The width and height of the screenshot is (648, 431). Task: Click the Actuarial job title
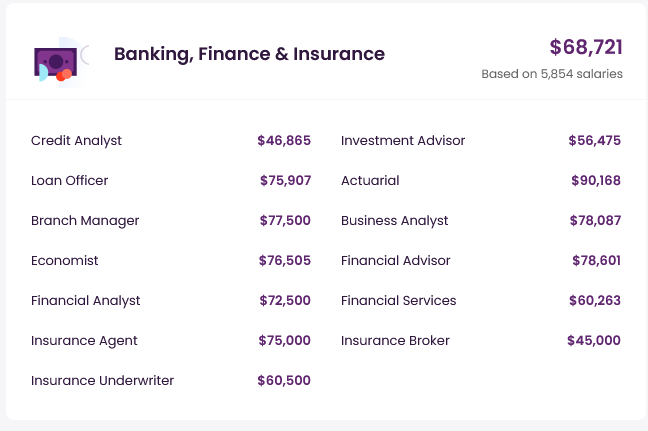(x=370, y=181)
